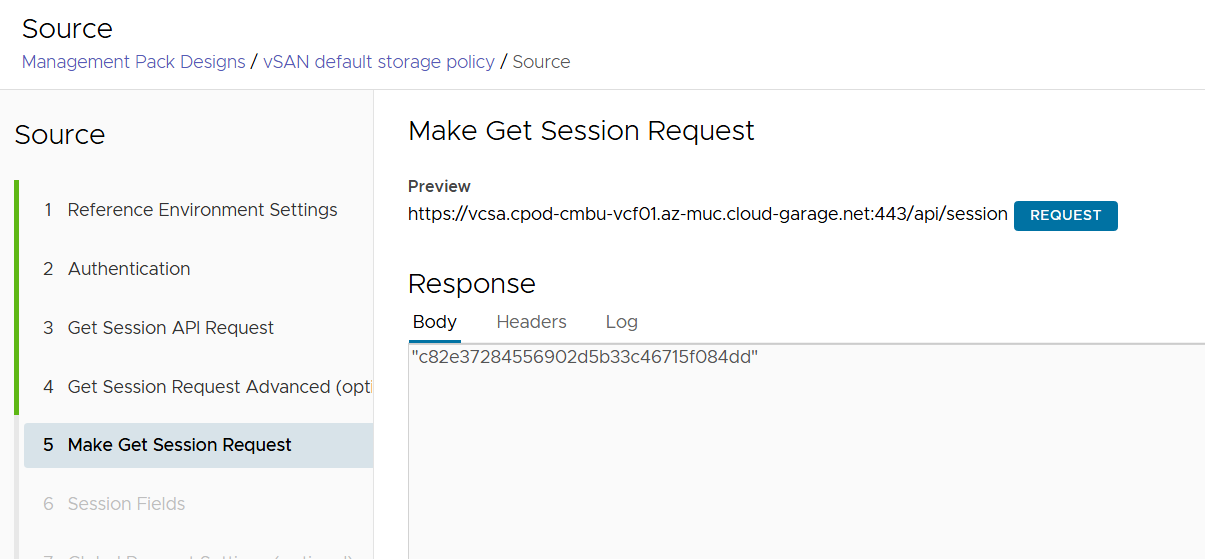Navigate to step 3 Get Session API Request
1205x559 pixels.
click(x=170, y=328)
